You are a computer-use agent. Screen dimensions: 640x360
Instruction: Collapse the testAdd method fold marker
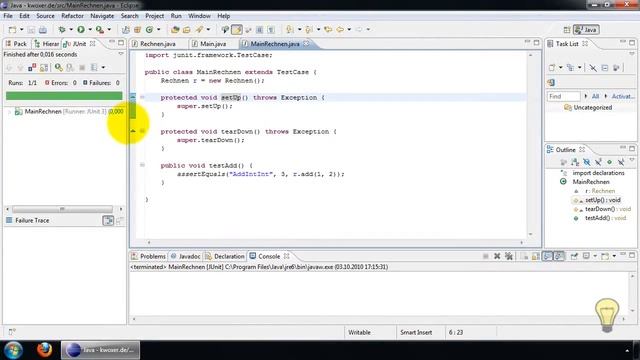[x=142, y=165]
